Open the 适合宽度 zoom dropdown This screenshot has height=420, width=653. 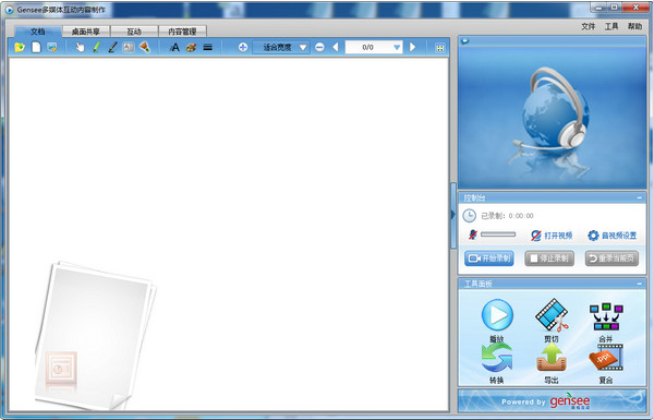[303, 47]
